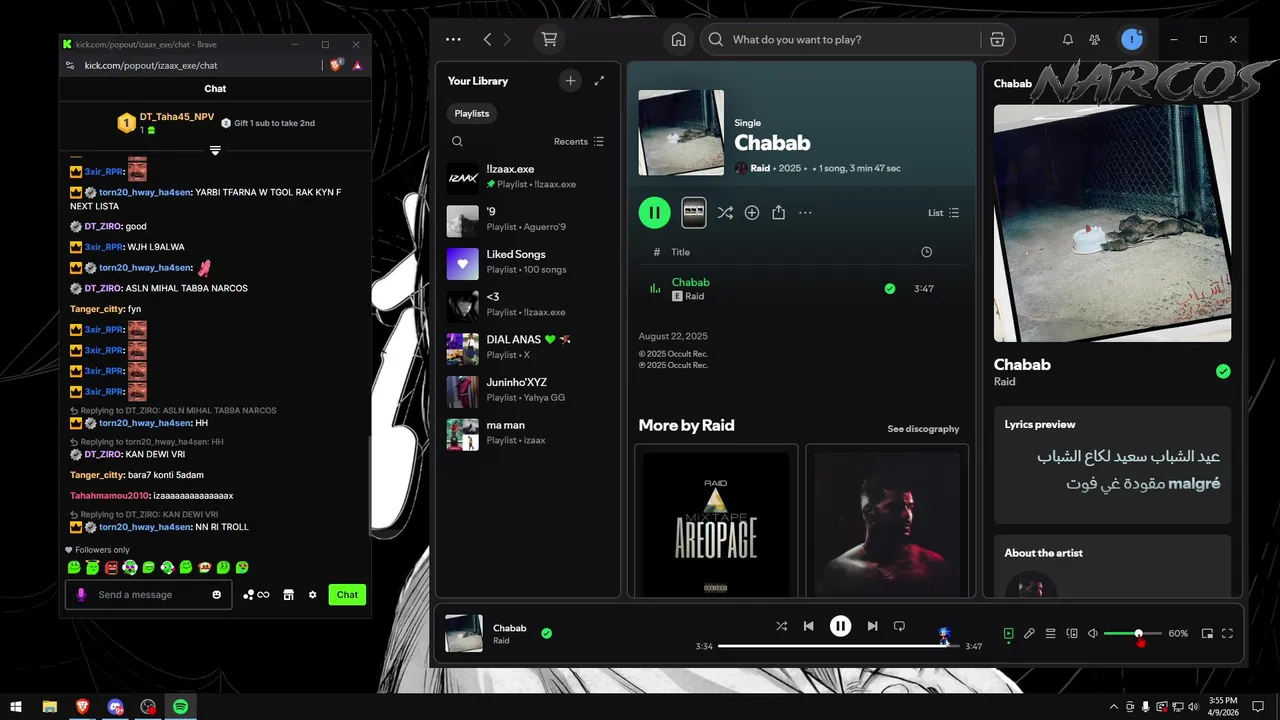Open the !Izaax.exe playlist
Image resolution: width=1280 pixels, height=720 pixels.
tap(528, 177)
